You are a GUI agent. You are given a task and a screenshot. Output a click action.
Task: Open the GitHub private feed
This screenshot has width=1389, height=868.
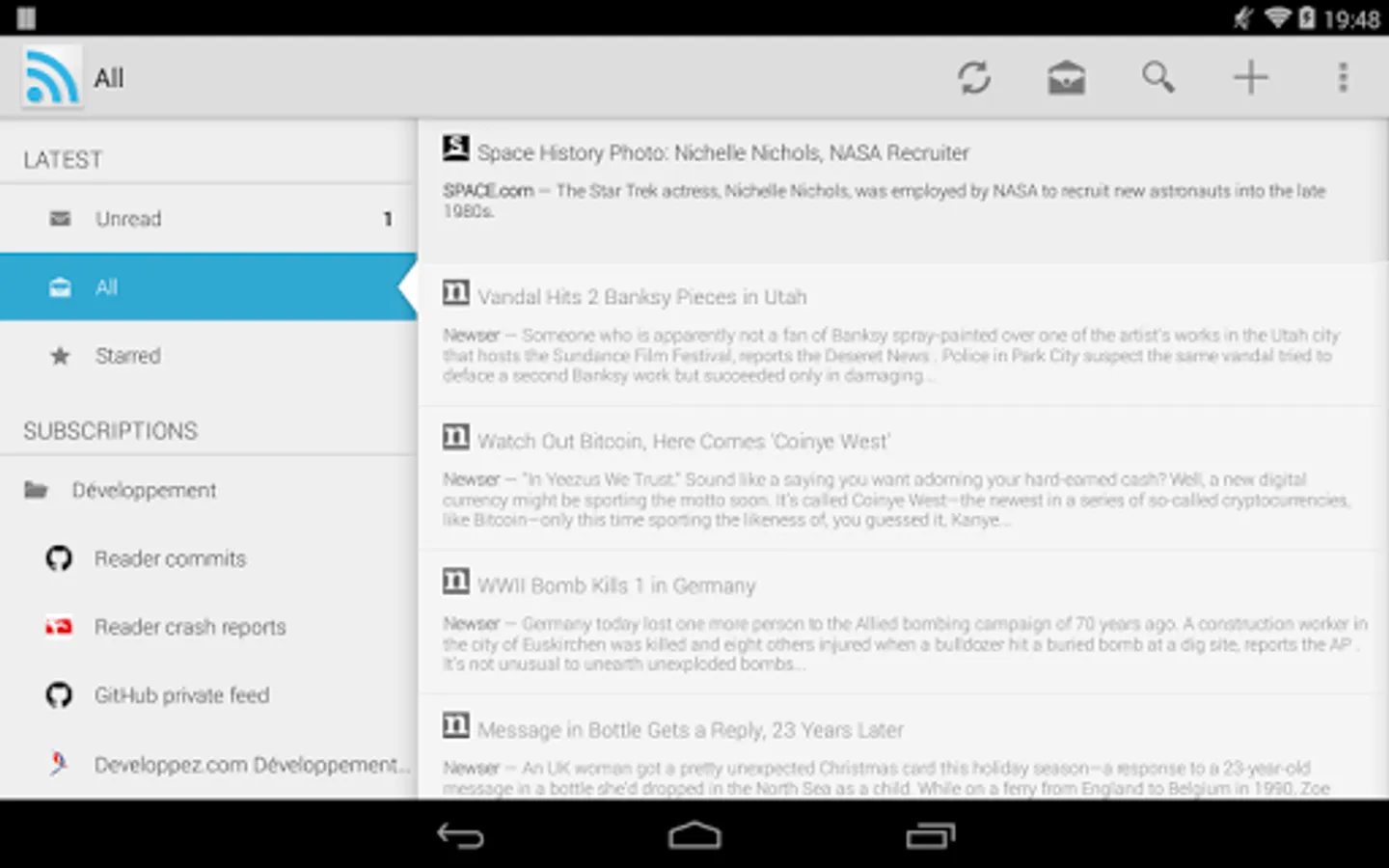click(208, 695)
